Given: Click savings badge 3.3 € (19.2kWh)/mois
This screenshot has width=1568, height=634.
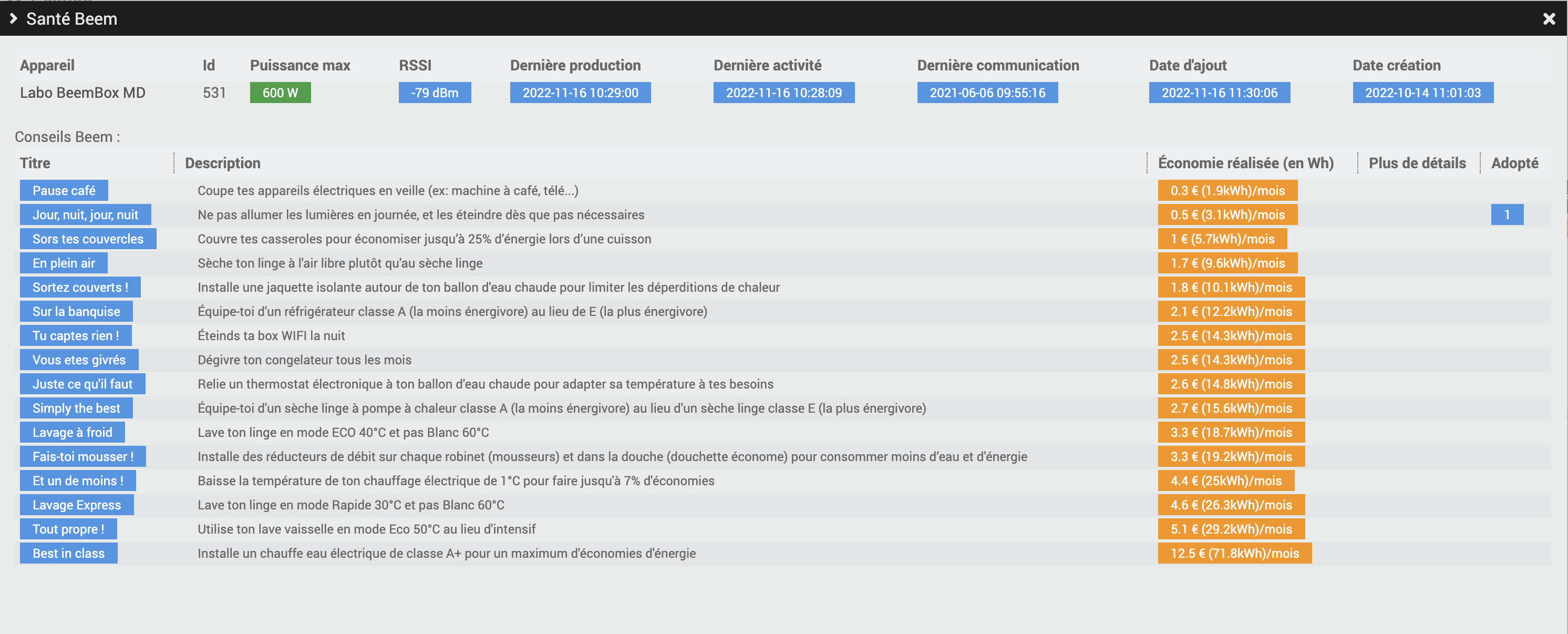Looking at the screenshot, I should [x=1231, y=456].
